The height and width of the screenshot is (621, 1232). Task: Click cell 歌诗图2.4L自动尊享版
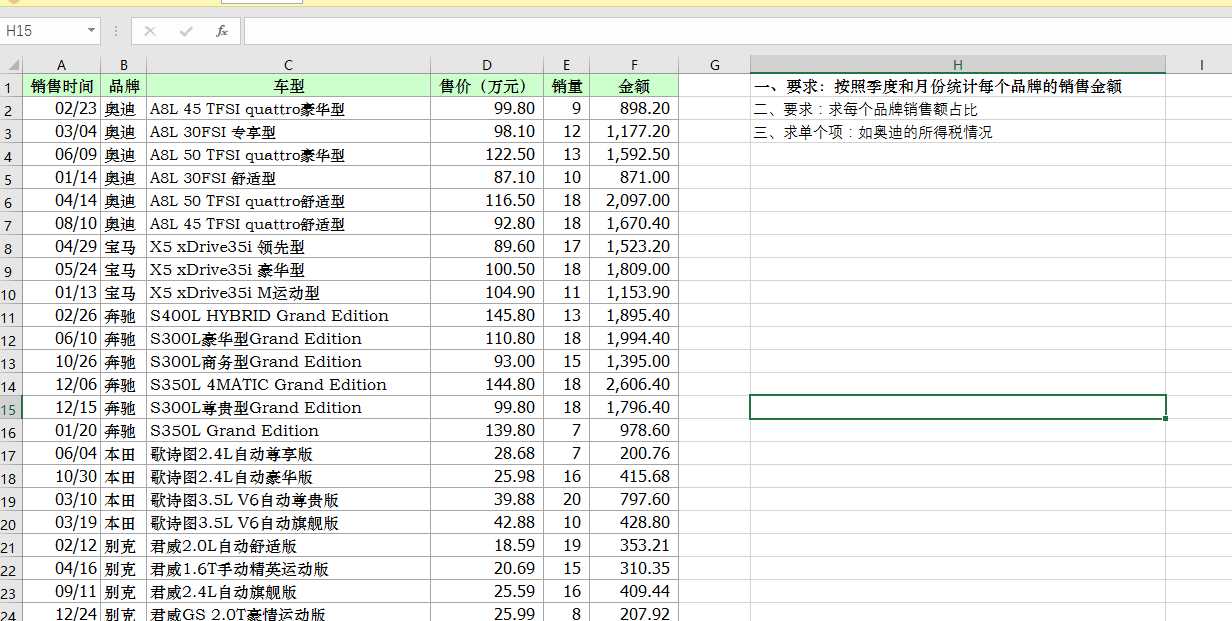288,454
